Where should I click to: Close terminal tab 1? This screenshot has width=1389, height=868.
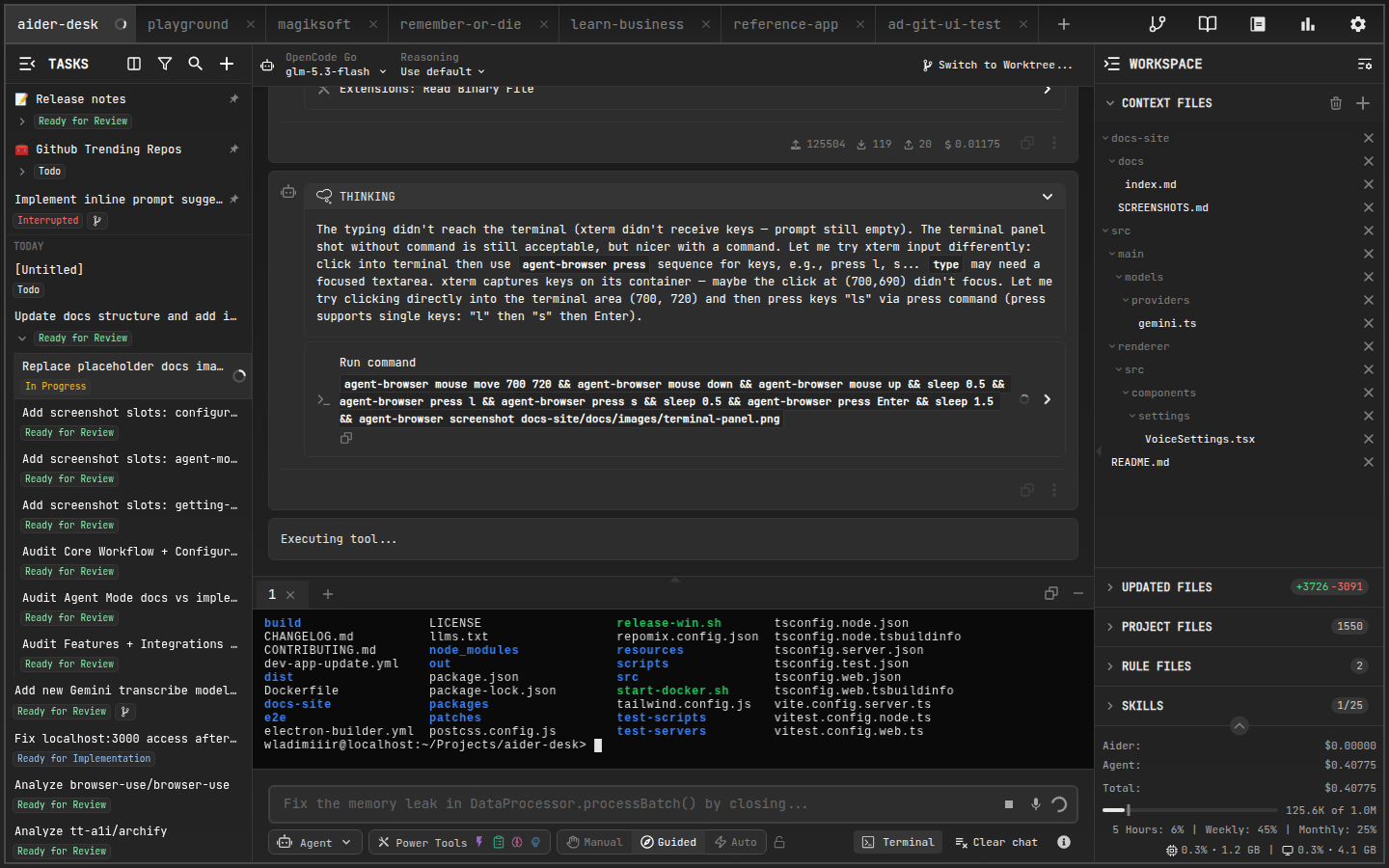coord(290,595)
